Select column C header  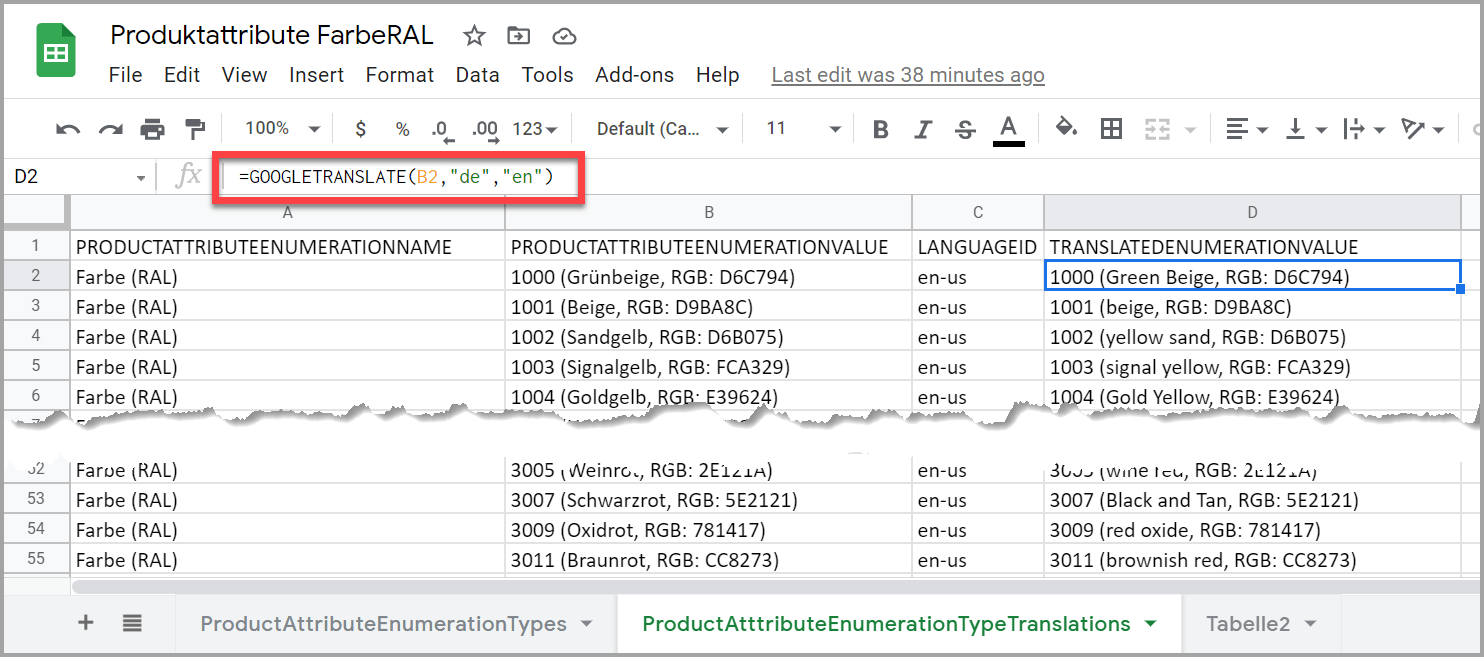[x=978, y=212]
